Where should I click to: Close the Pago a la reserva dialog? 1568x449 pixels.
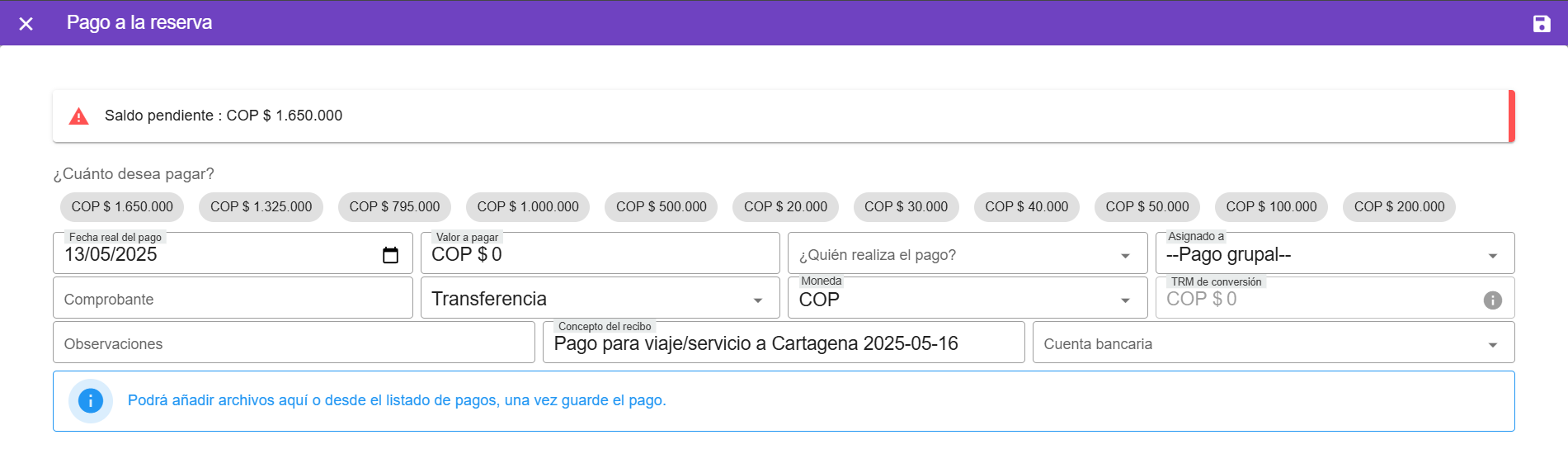[x=26, y=24]
